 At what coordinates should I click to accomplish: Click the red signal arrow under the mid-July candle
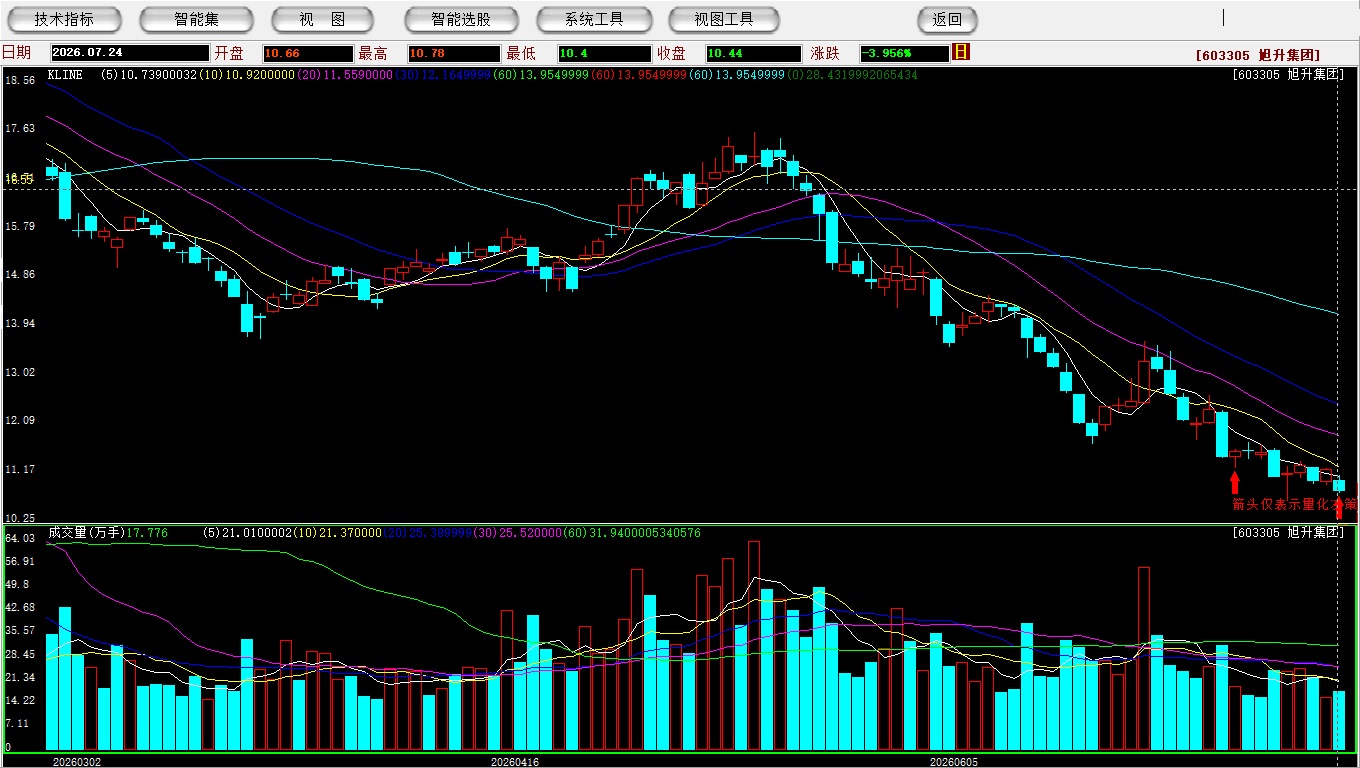[x=1235, y=483]
